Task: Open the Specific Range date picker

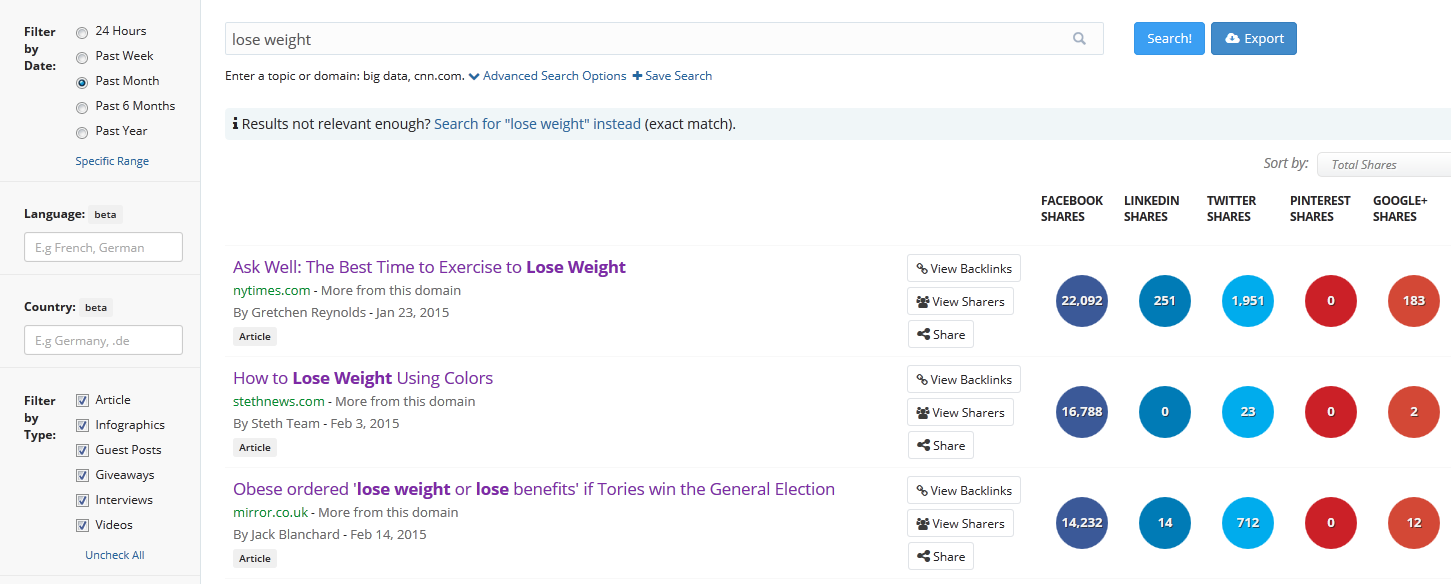Action: 112,161
